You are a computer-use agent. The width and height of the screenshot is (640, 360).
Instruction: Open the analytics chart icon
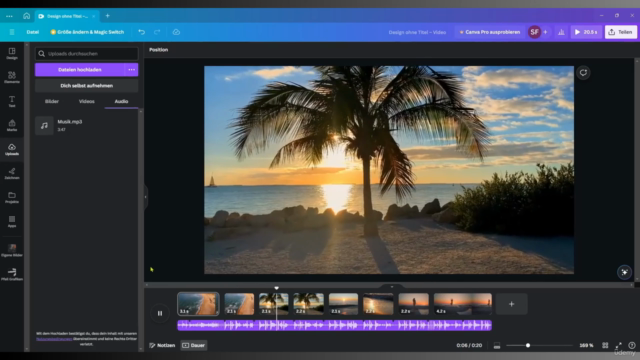[561, 32]
